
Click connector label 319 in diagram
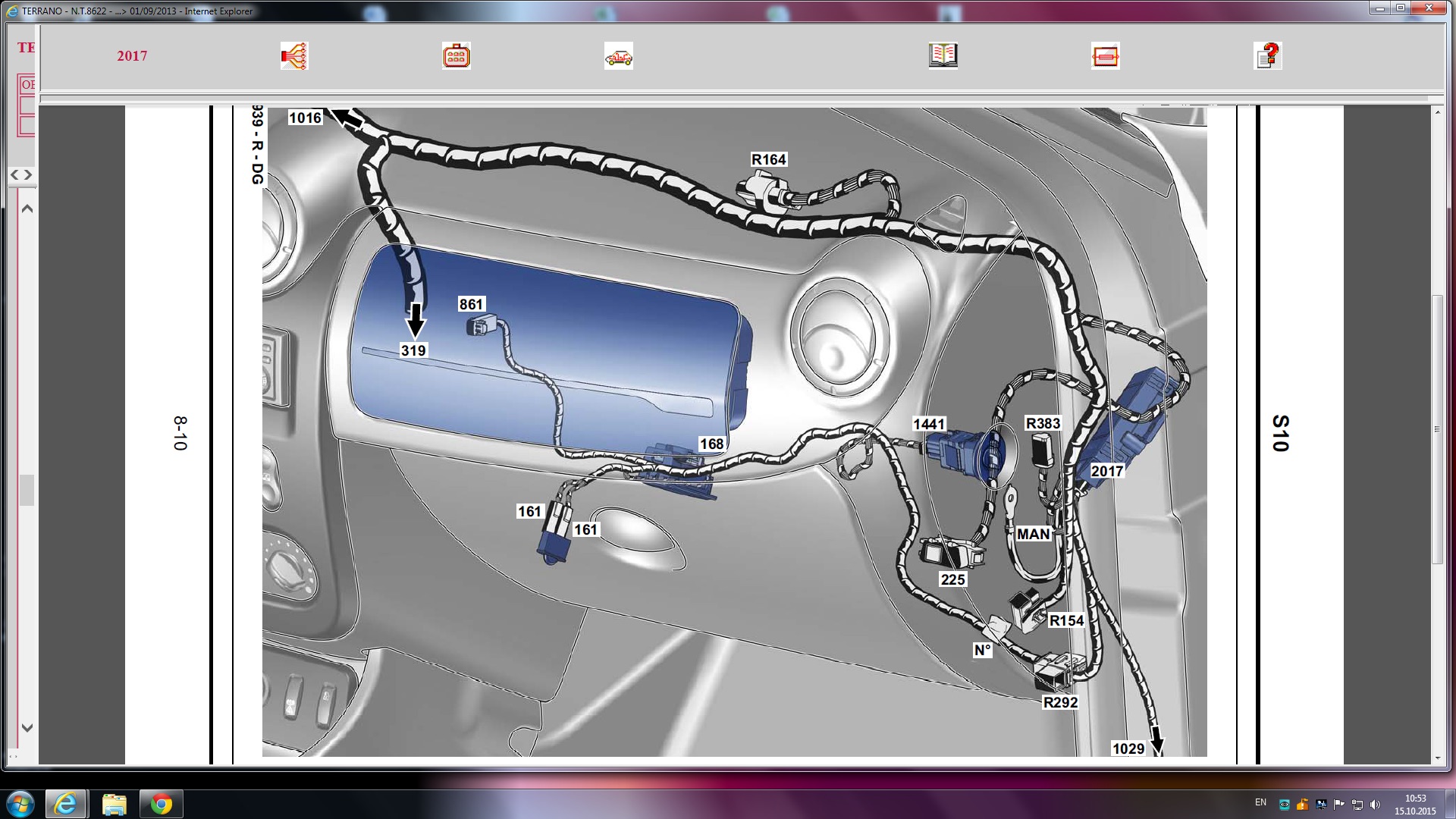tap(413, 350)
